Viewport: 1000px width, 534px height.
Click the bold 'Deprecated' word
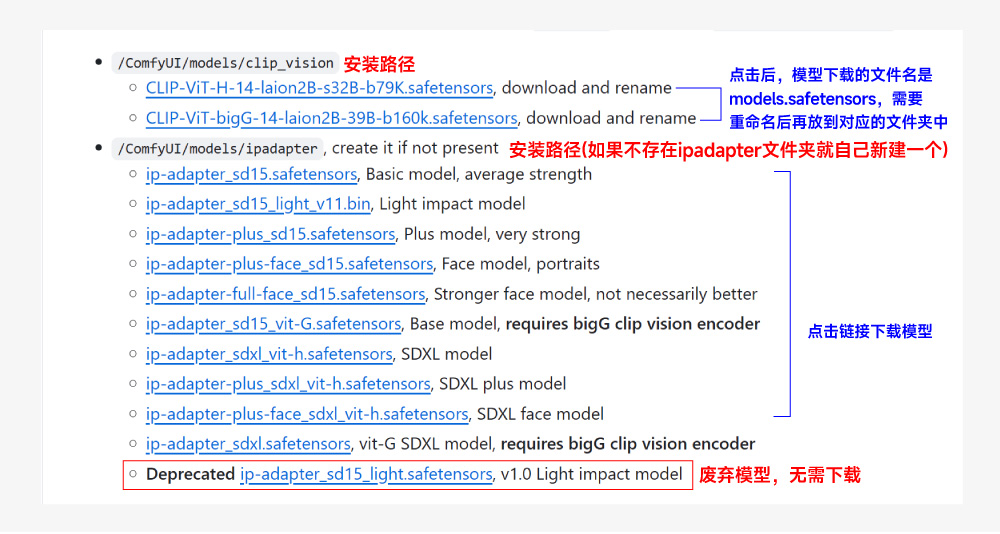190,475
